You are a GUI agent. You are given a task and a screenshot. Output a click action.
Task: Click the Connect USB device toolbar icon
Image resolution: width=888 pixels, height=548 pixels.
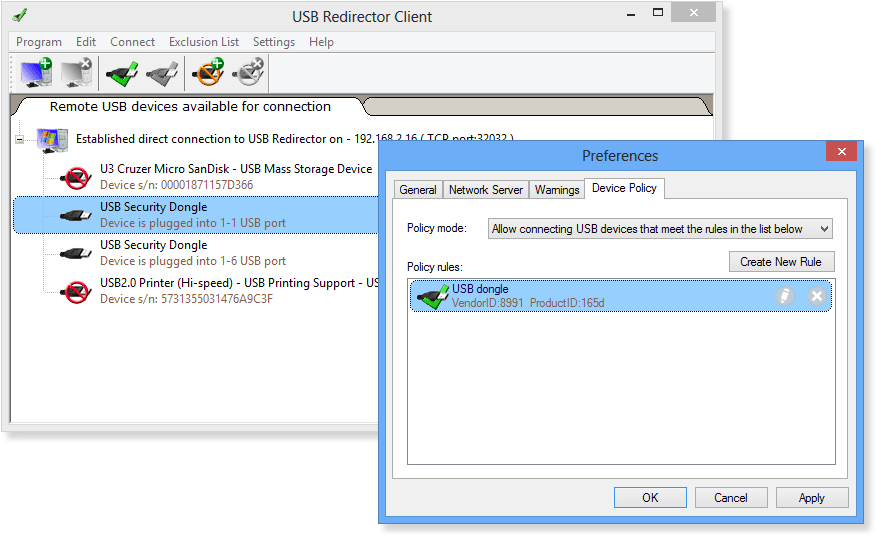coord(122,74)
